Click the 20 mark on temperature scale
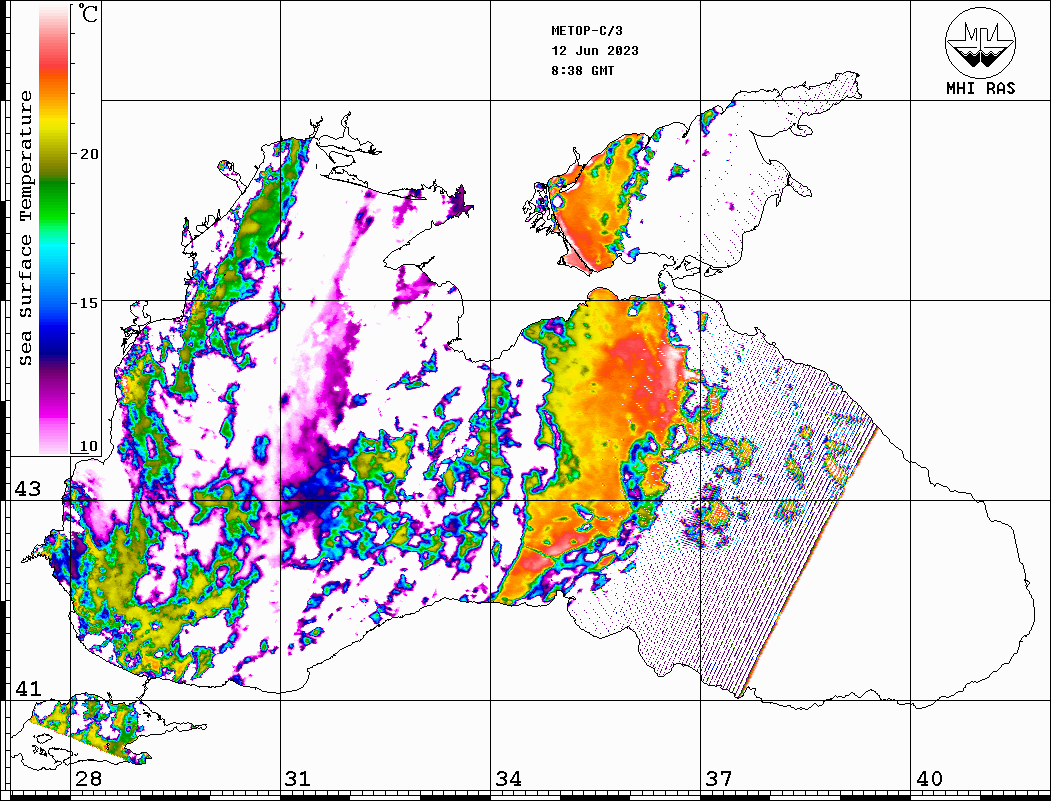This screenshot has height=801, width=1051. coord(90,154)
